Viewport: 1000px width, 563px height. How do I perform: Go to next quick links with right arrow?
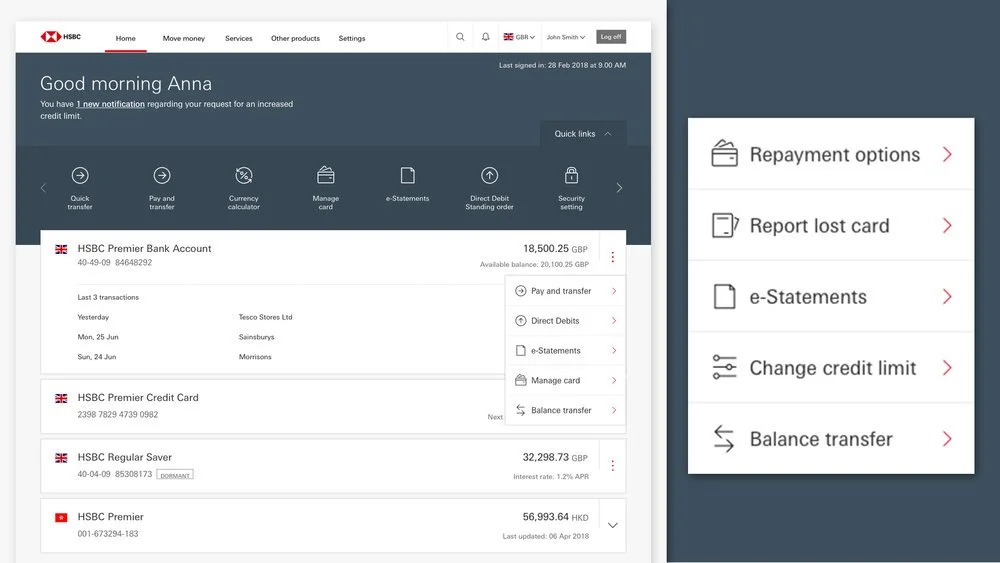click(619, 187)
